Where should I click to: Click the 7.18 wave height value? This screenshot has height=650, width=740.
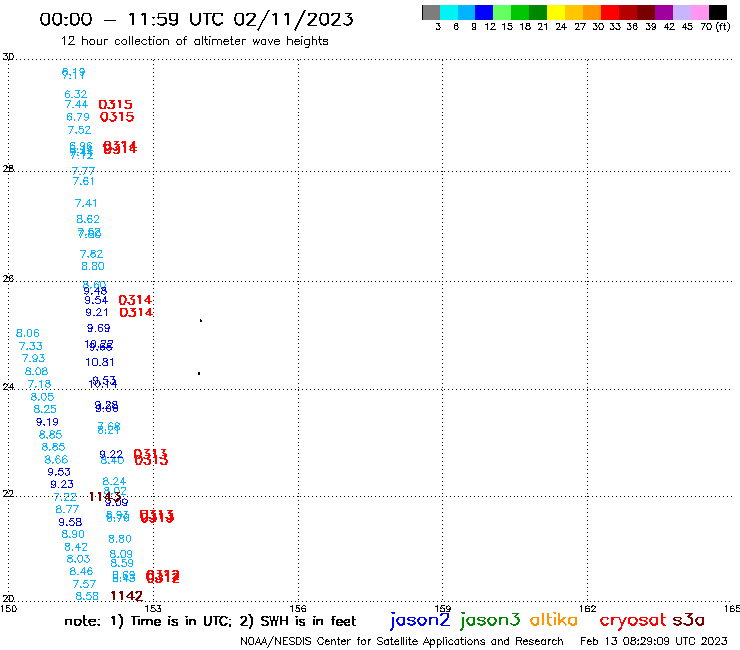tap(39, 384)
